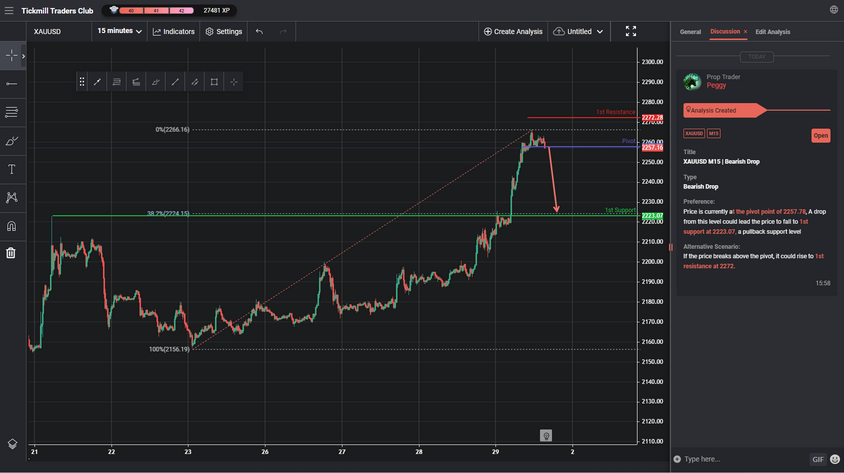Click the XP level progress bar
Image resolution: width=844 pixels, height=473 pixels.
click(x=156, y=10)
